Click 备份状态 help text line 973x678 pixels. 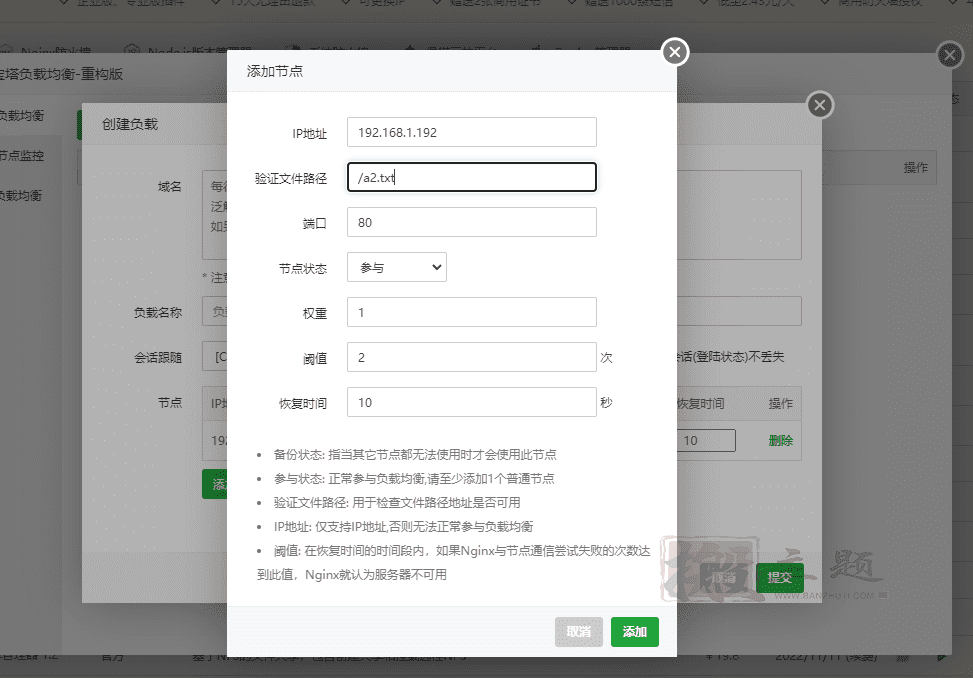pos(415,455)
